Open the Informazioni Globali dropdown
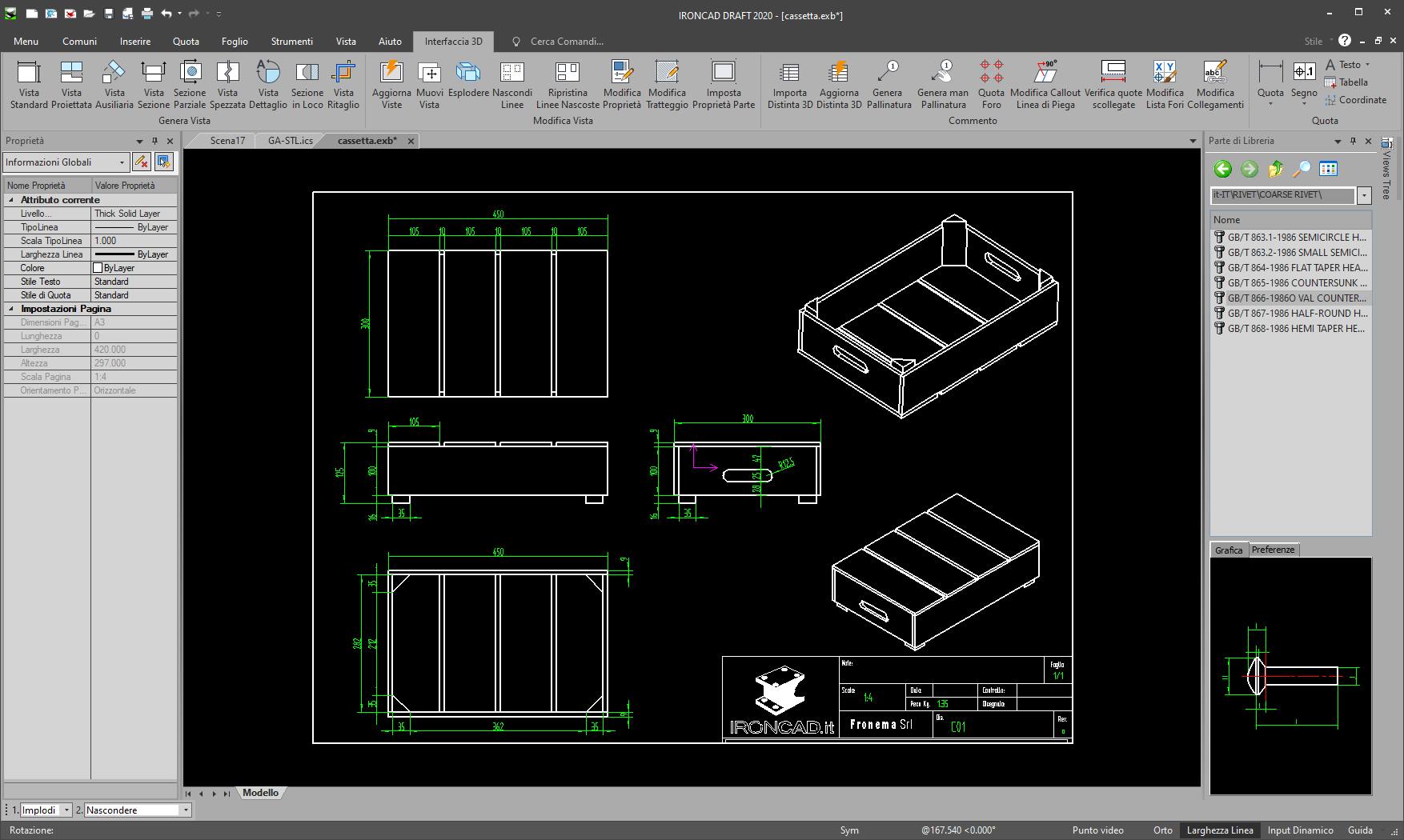Viewport: 1404px width, 840px height. [122, 162]
